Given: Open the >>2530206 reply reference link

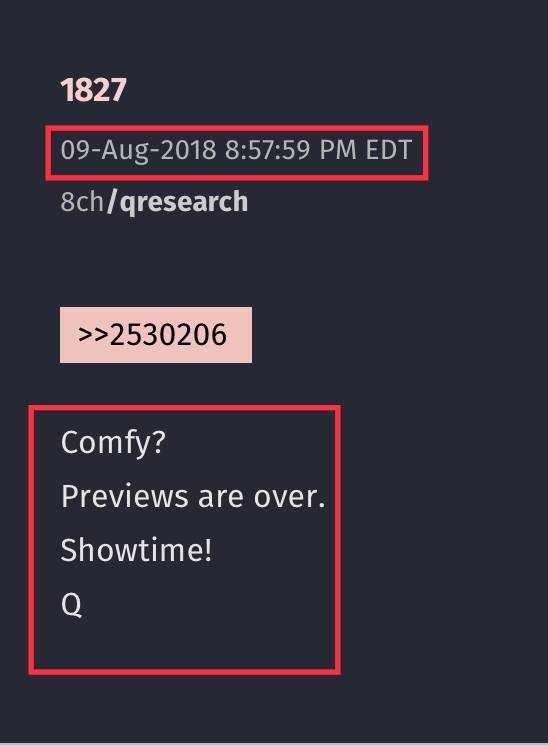Looking at the screenshot, I should pos(152,334).
